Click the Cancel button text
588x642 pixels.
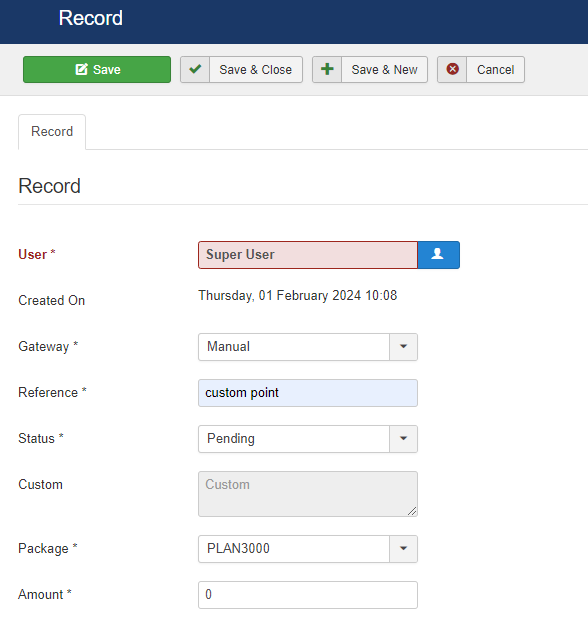pos(495,70)
